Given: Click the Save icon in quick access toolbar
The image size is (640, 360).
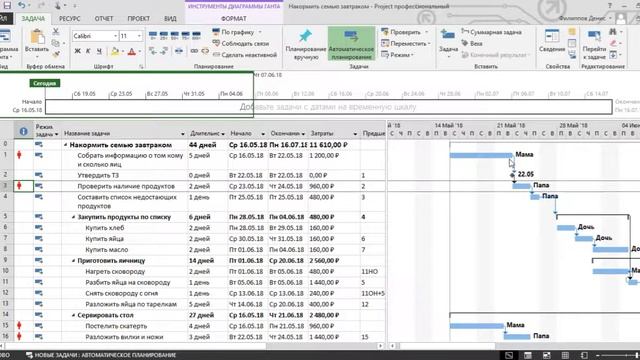Looking at the screenshot, I should click(x=7, y=5).
